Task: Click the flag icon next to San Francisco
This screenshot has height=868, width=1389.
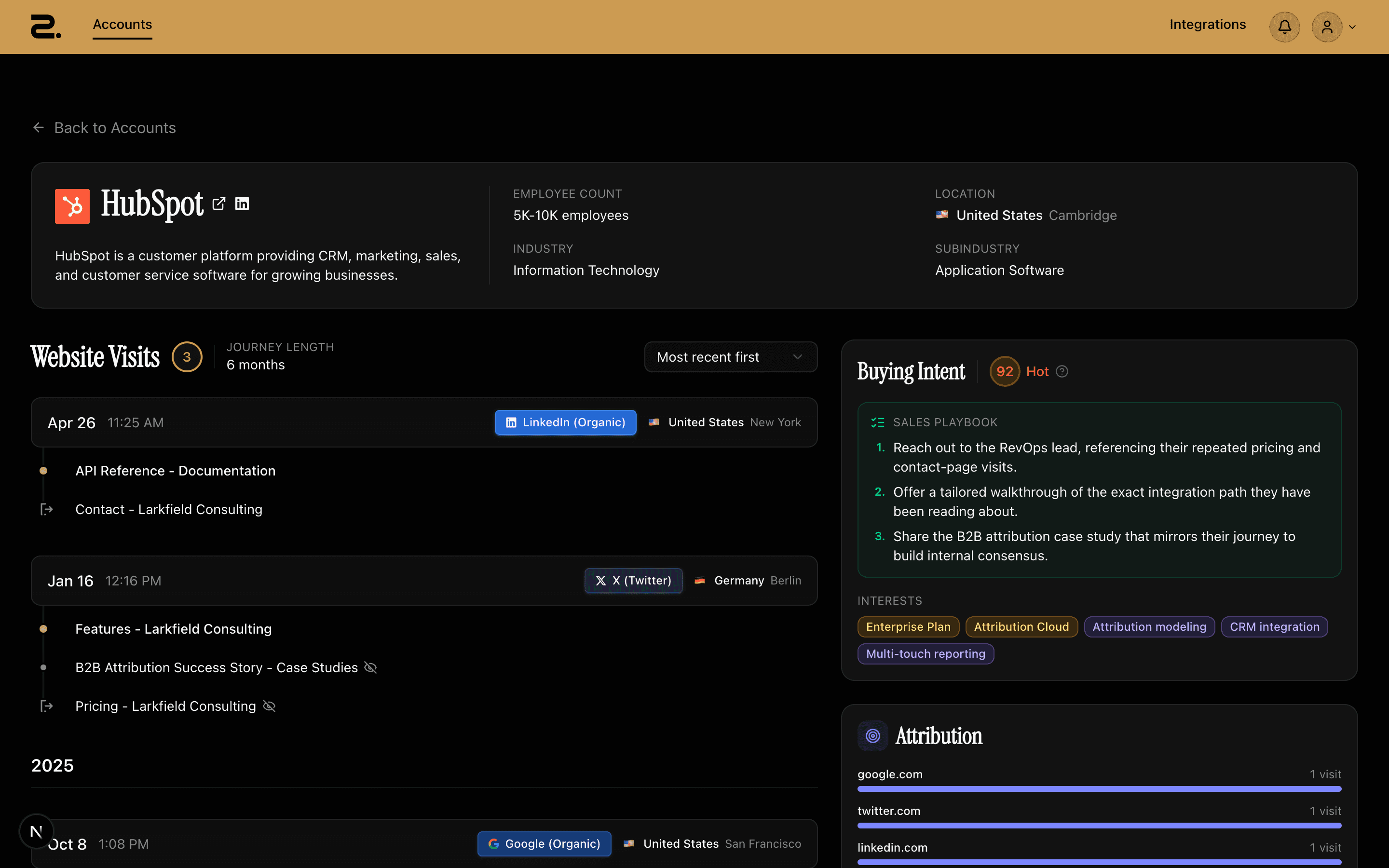Action: [628, 844]
